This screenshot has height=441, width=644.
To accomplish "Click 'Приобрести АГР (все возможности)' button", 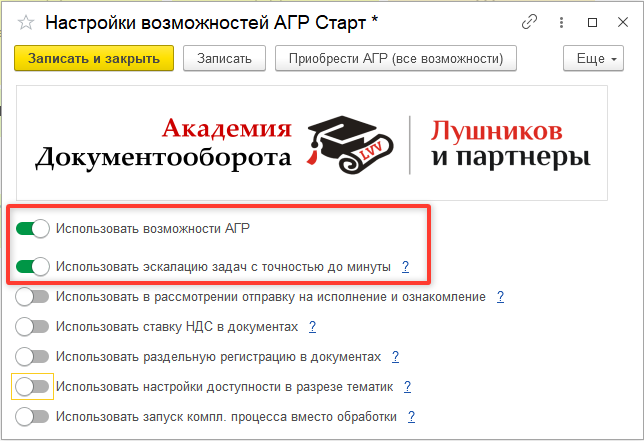I will tap(396, 58).
